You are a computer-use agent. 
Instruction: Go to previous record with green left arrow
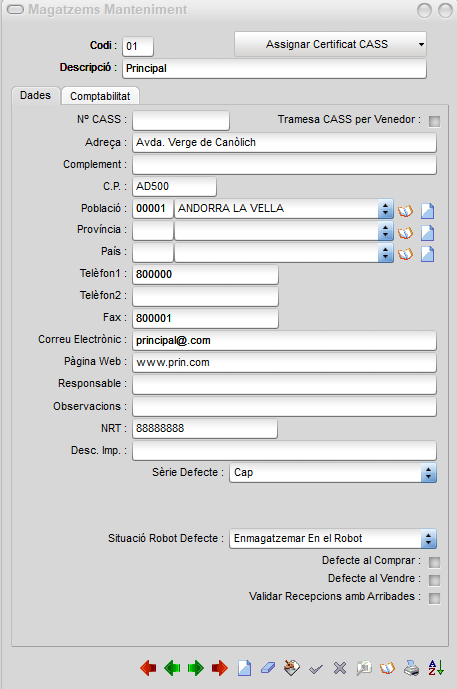point(172,668)
